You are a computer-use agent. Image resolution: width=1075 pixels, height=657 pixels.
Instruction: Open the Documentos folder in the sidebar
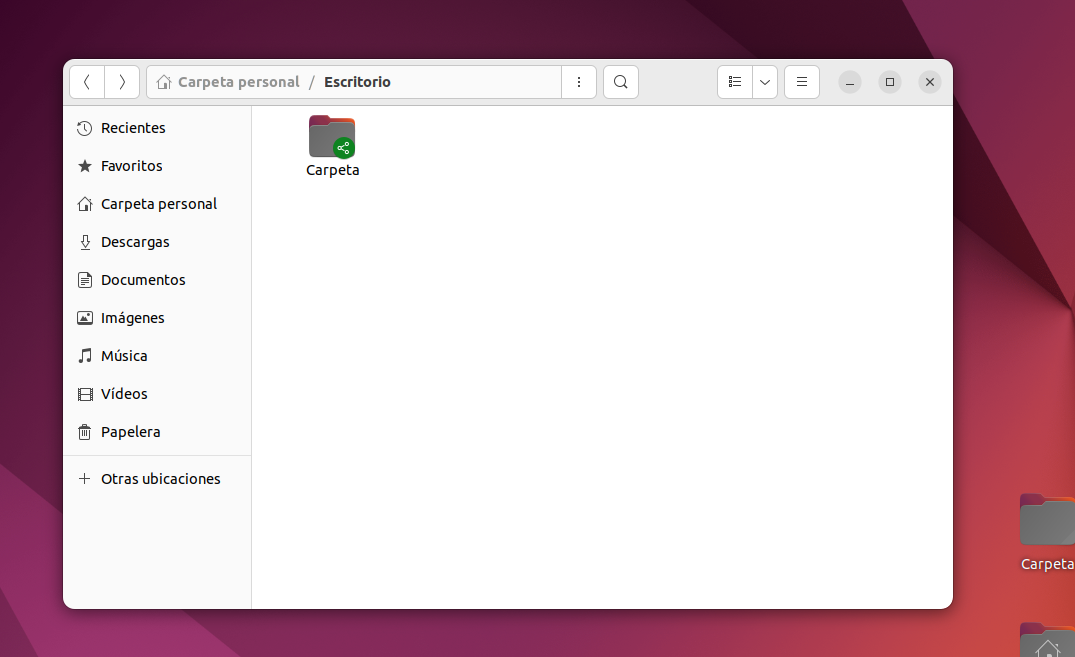(142, 280)
